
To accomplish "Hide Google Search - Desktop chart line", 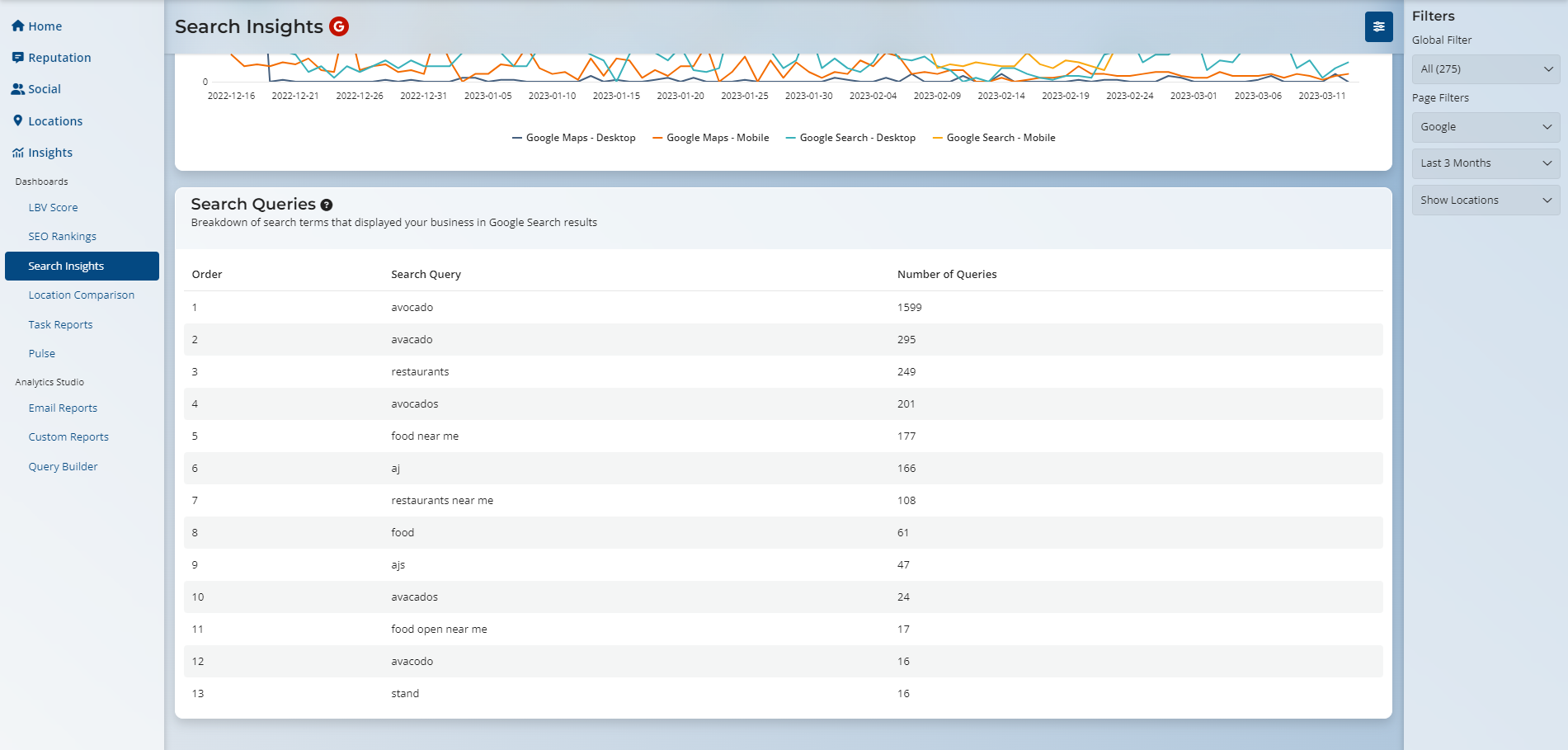I will 850,138.
